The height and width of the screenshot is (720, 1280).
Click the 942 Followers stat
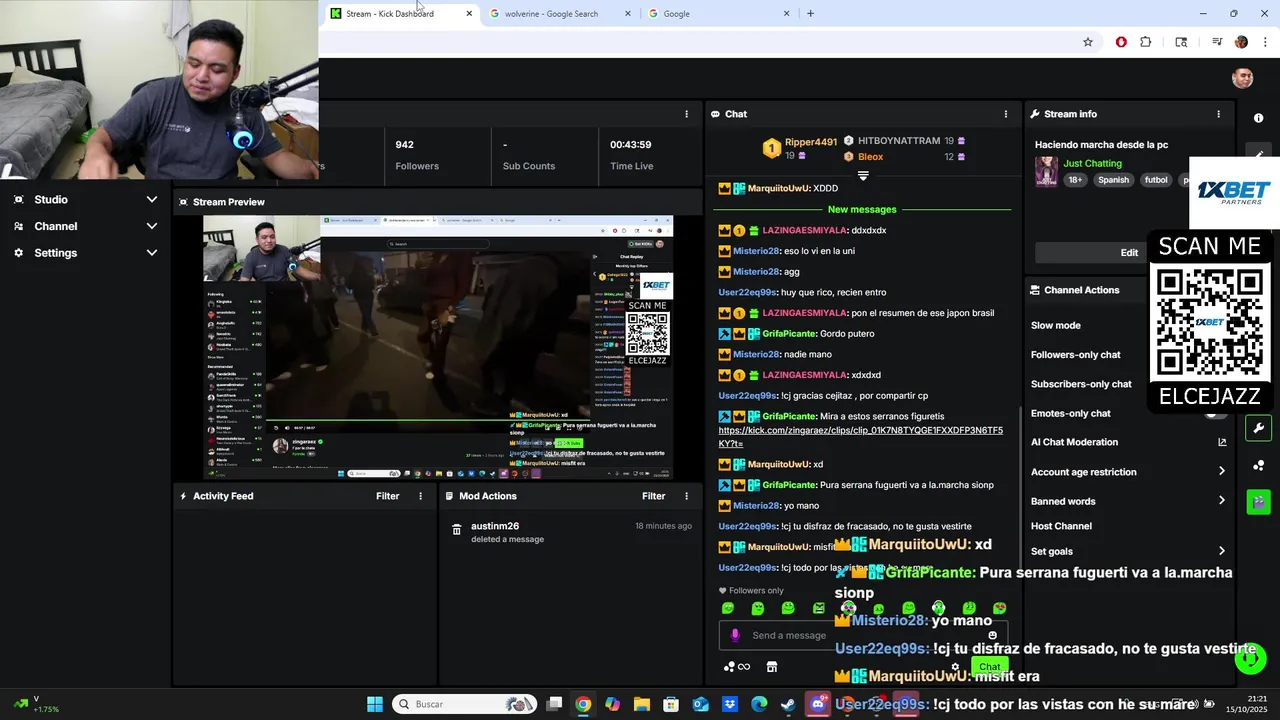[x=417, y=155]
